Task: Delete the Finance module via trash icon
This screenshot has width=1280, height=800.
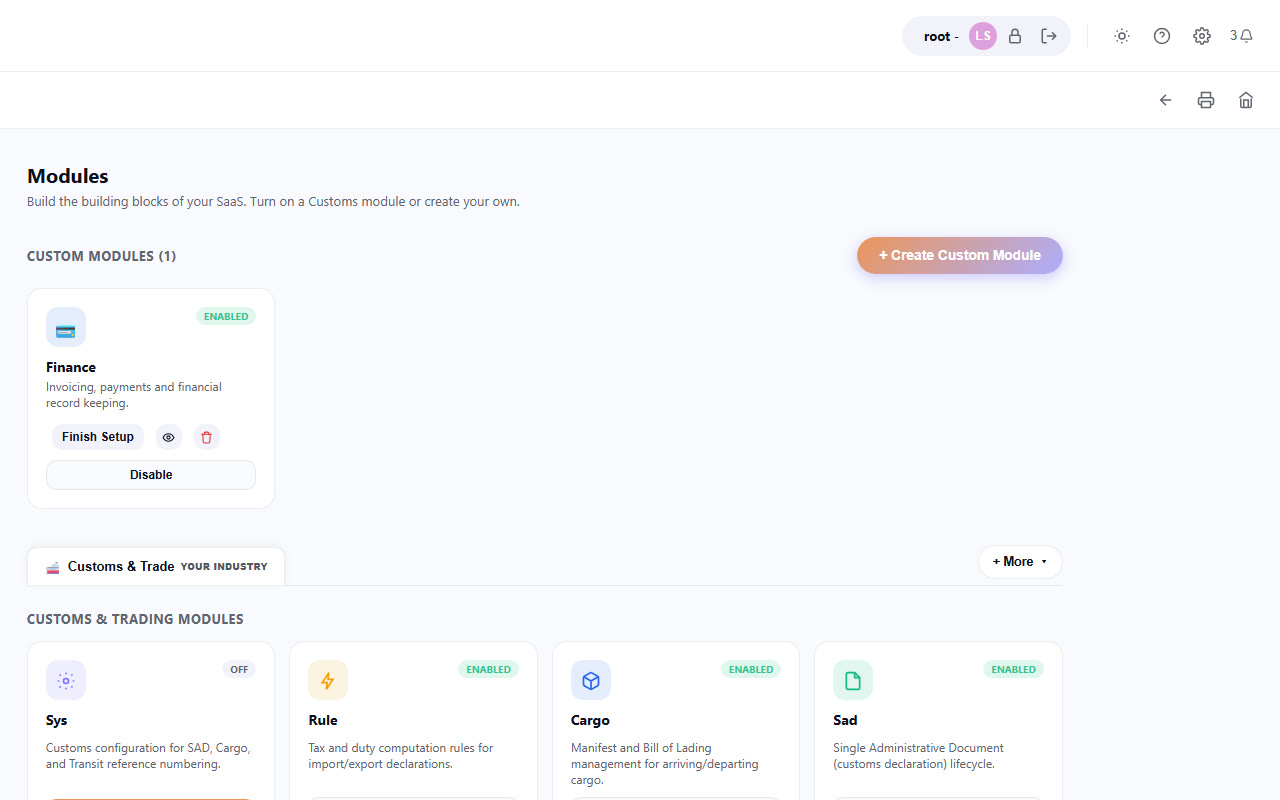Action: coord(207,437)
